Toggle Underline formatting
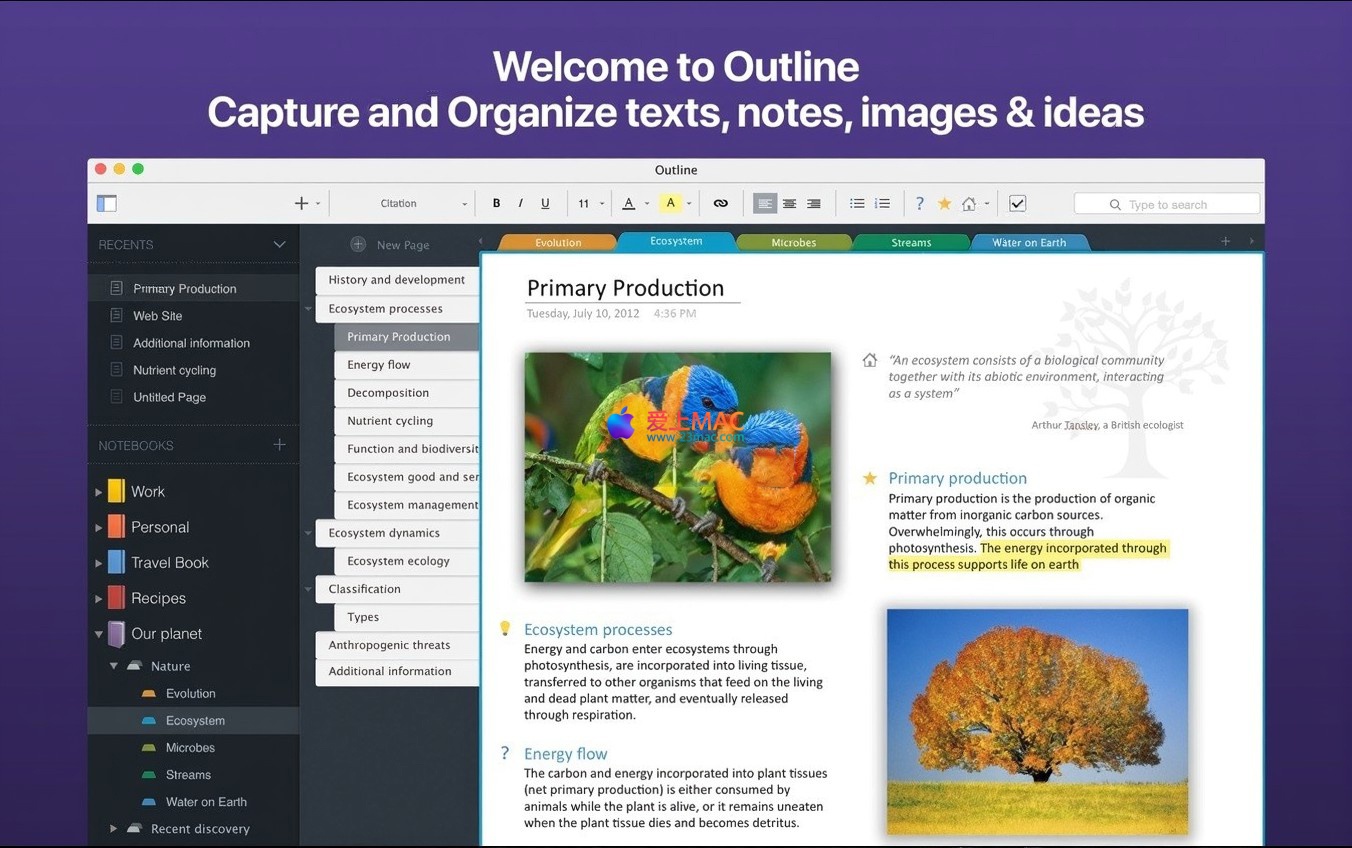This screenshot has height=848, width=1352. tap(545, 204)
